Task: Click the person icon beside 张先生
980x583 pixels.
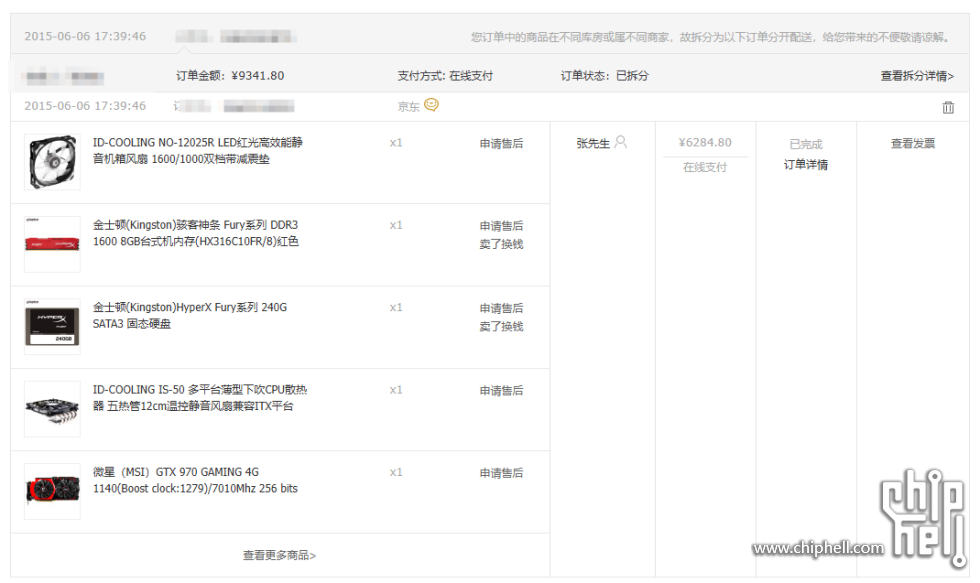Action: click(621, 142)
